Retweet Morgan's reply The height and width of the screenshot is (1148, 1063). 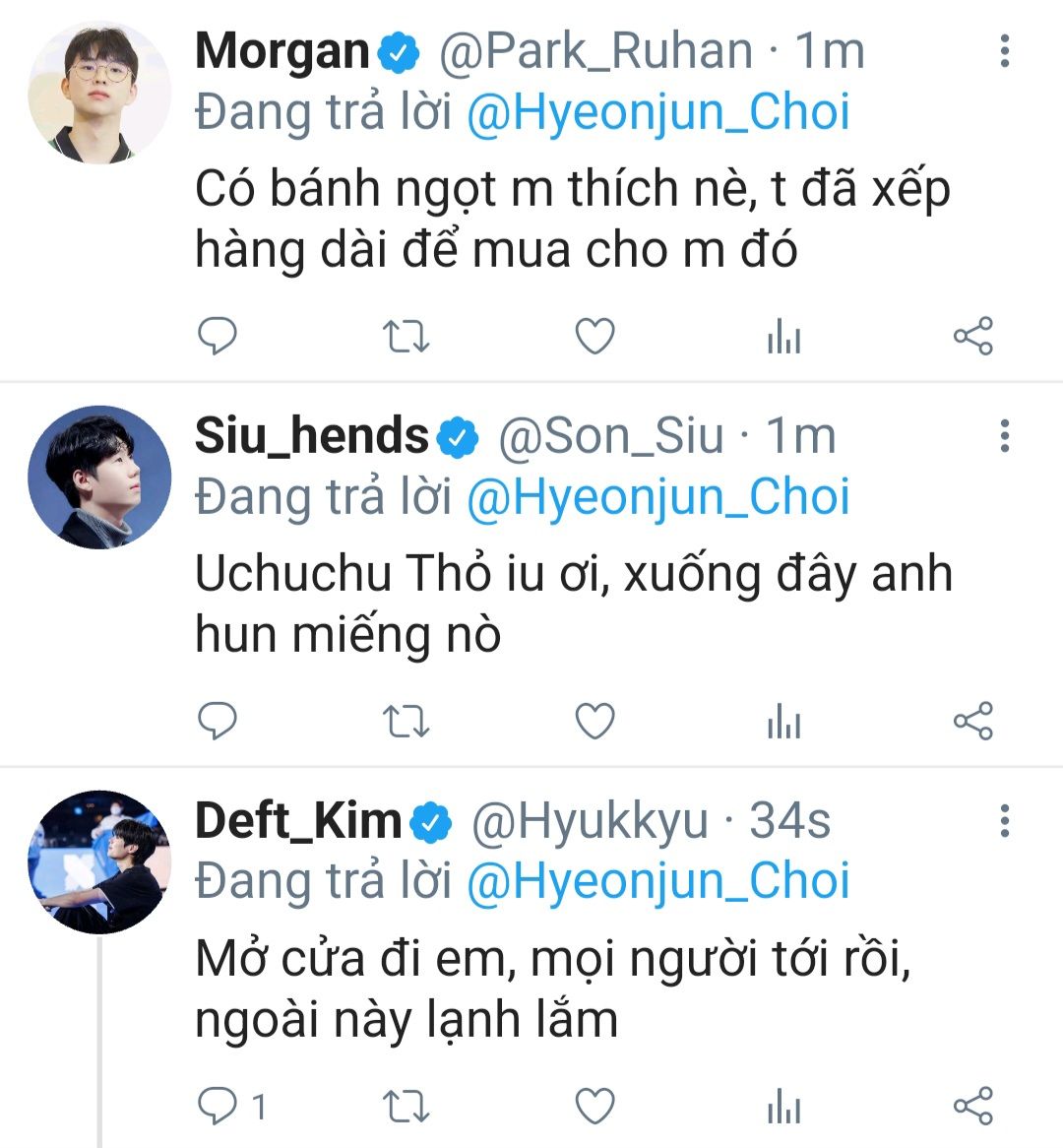coord(406,337)
